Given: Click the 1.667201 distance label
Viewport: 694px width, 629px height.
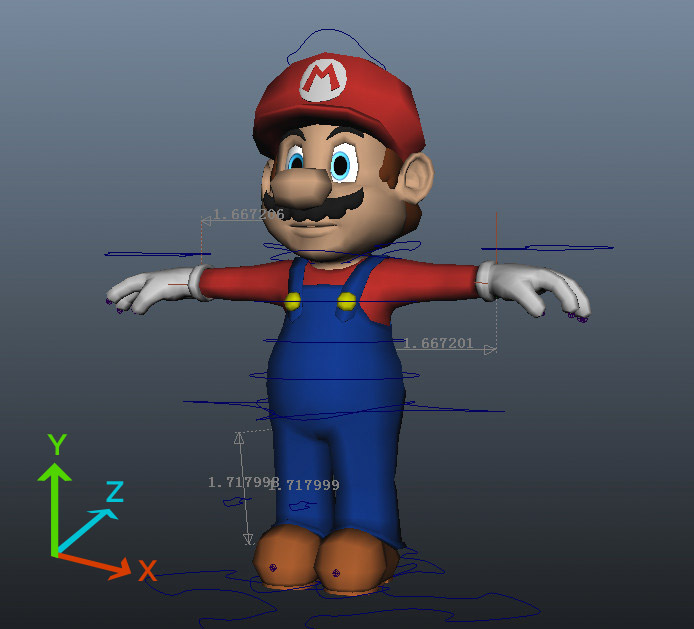Looking at the screenshot, I should pos(438,343).
